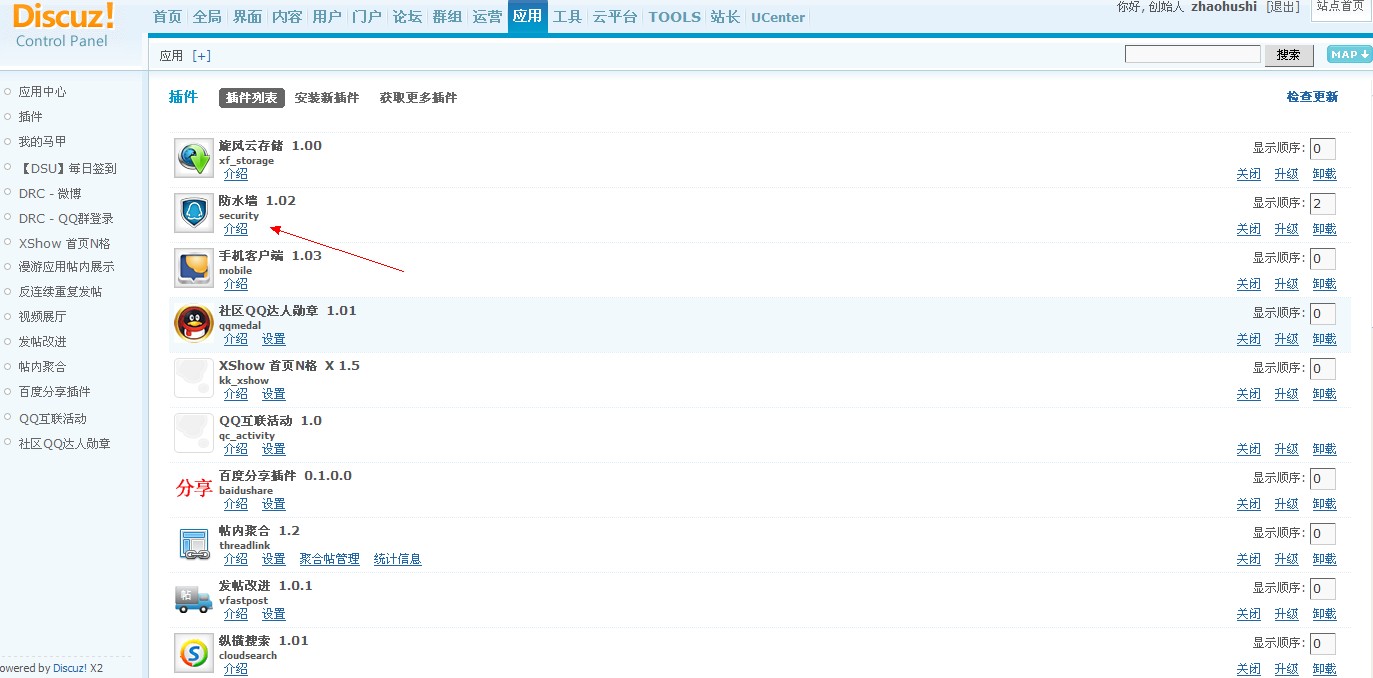Switch to the 插件列表 tab
1373x678 pixels.
pos(252,98)
